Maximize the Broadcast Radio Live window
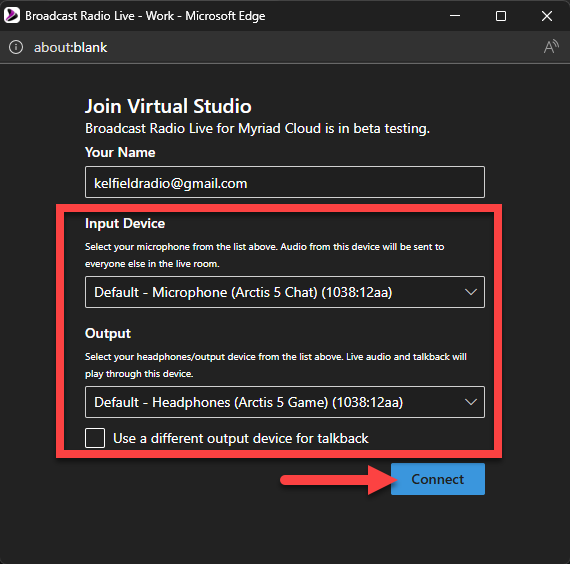The height and width of the screenshot is (564, 570). pyautogui.click(x=501, y=16)
